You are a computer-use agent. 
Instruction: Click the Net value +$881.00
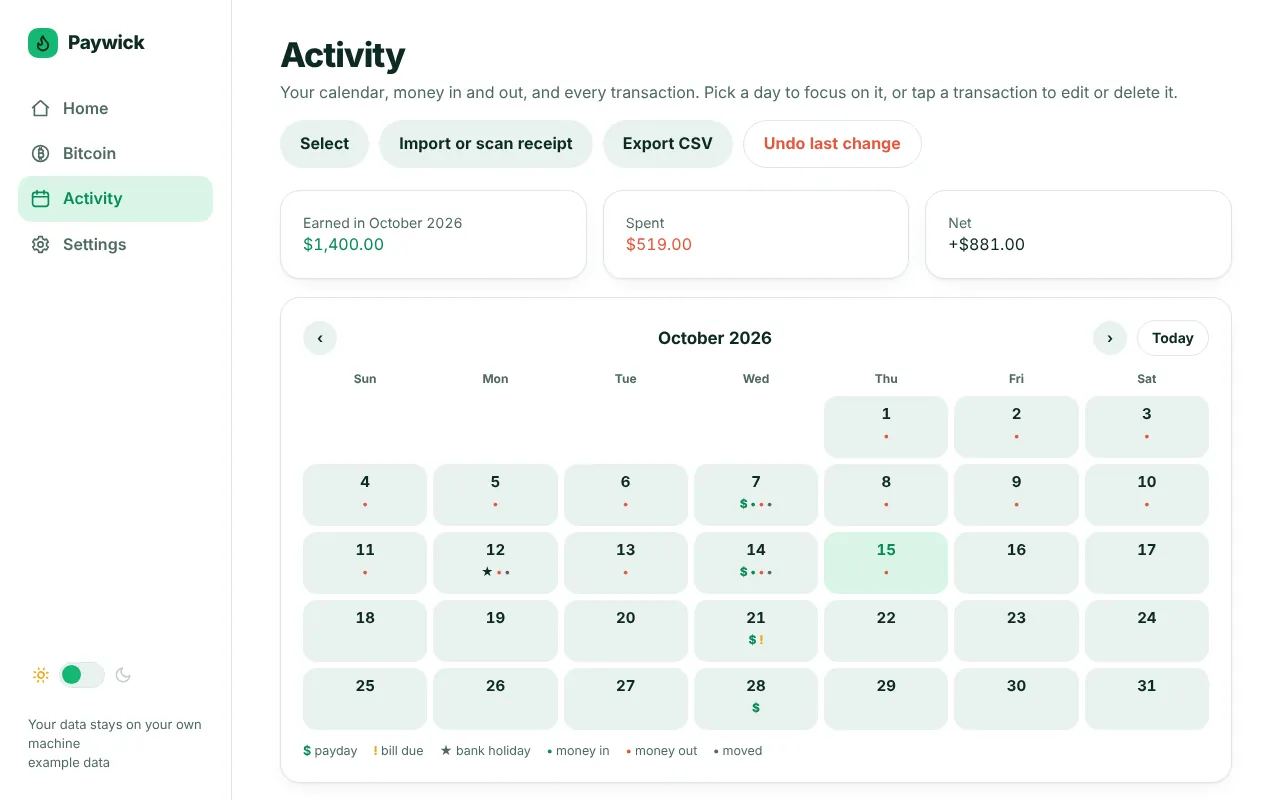(x=986, y=245)
